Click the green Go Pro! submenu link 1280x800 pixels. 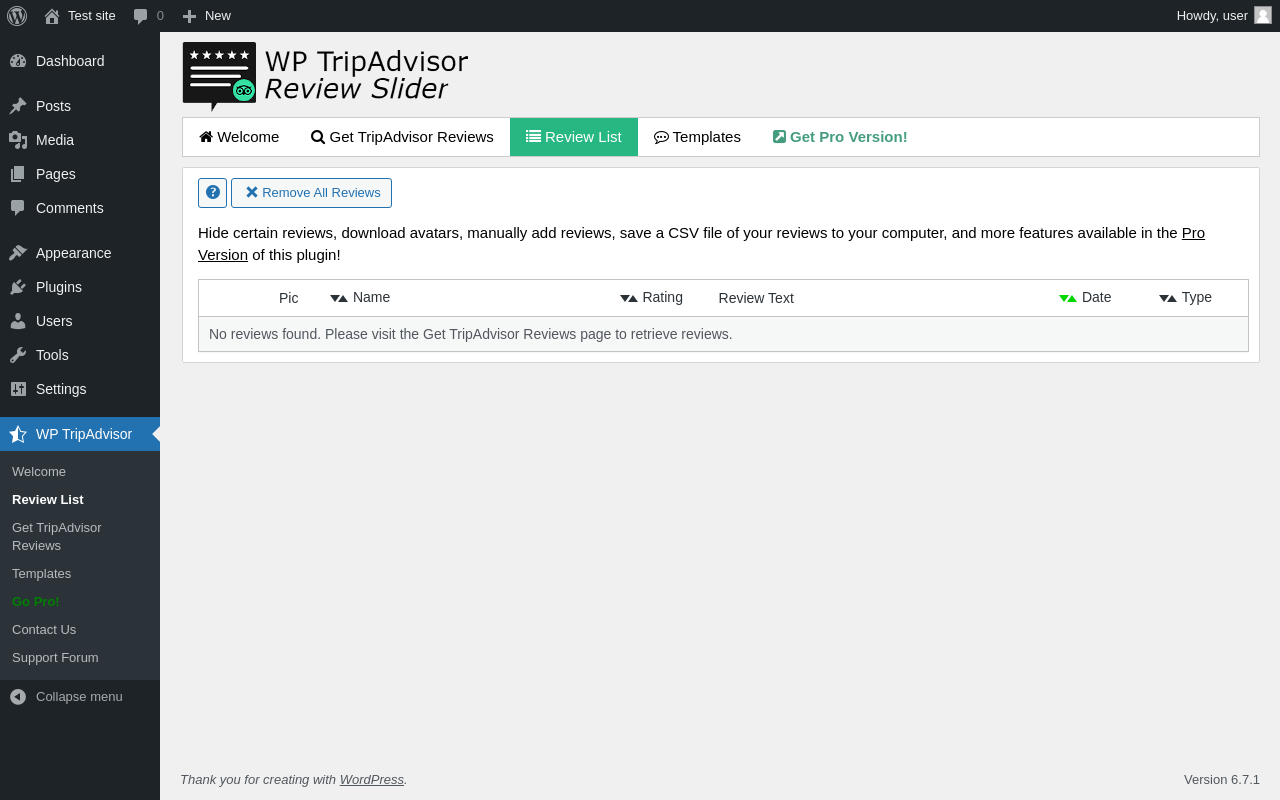click(36, 602)
